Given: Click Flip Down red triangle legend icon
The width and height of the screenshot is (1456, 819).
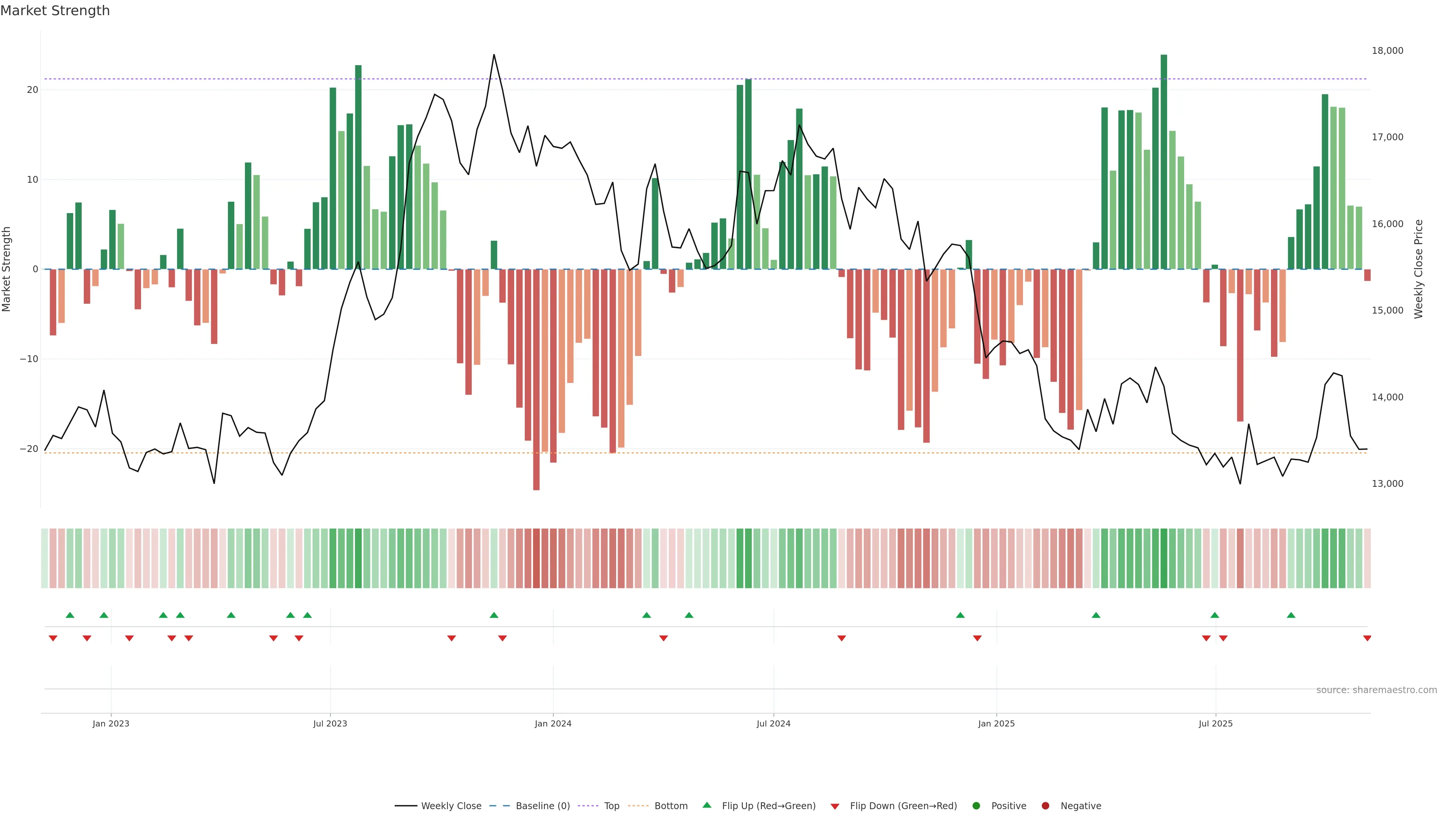Looking at the screenshot, I should point(835,806).
